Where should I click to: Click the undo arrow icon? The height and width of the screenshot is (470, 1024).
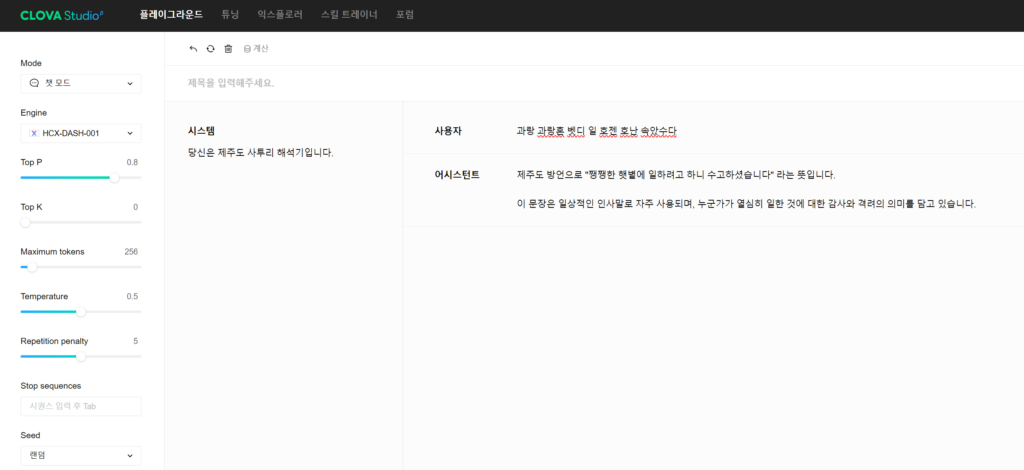tap(194, 48)
